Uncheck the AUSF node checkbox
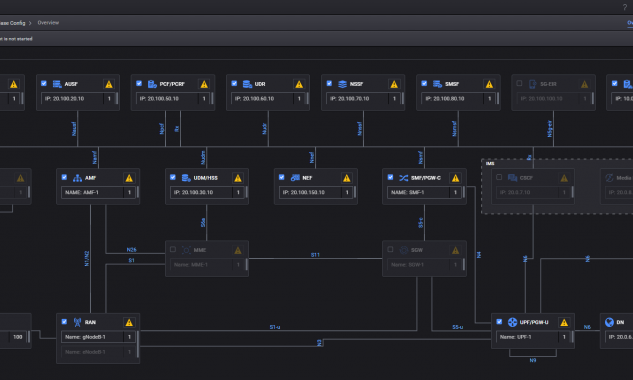 (x=44, y=83)
